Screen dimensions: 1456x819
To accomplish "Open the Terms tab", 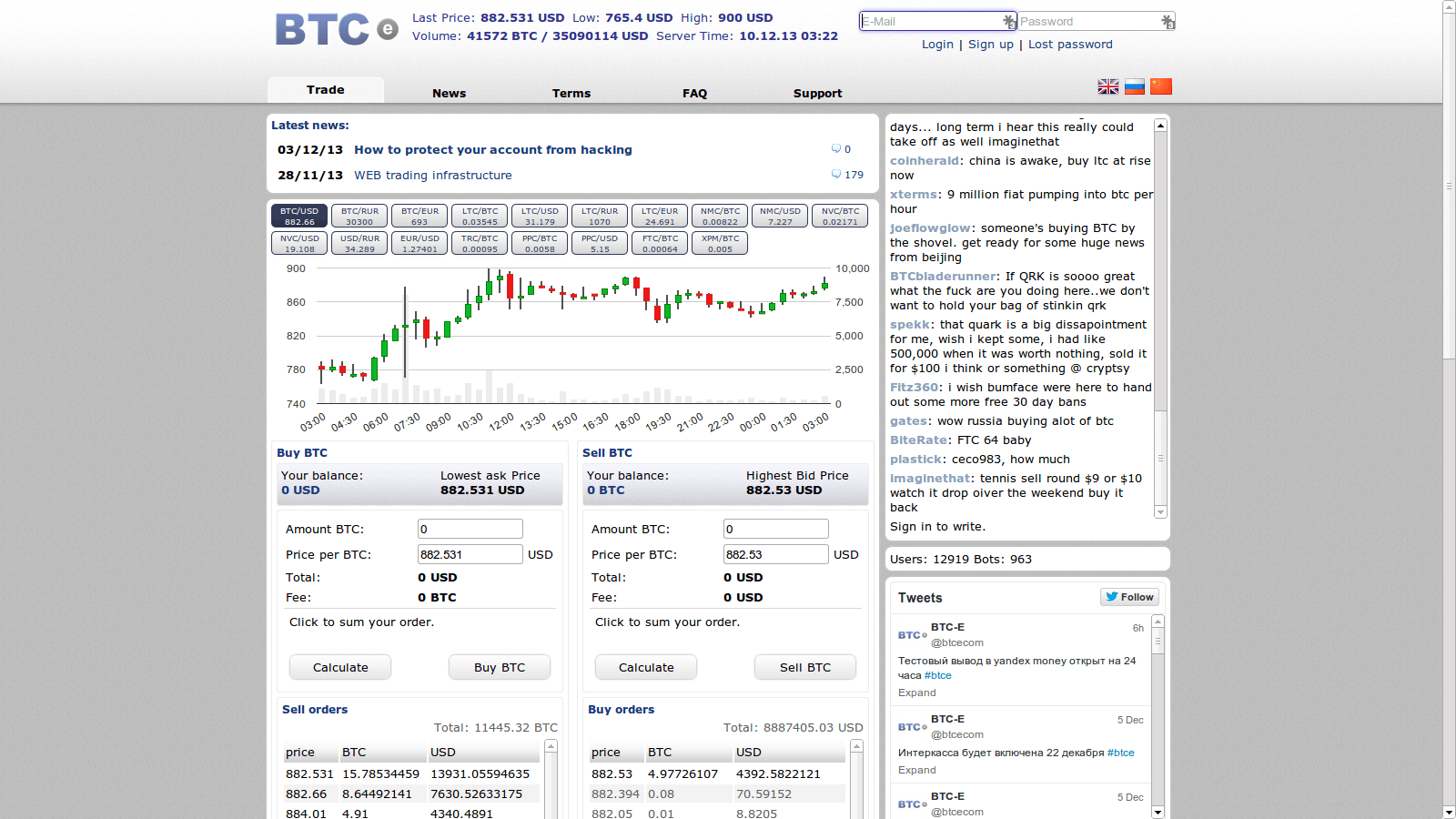I will click(x=571, y=93).
